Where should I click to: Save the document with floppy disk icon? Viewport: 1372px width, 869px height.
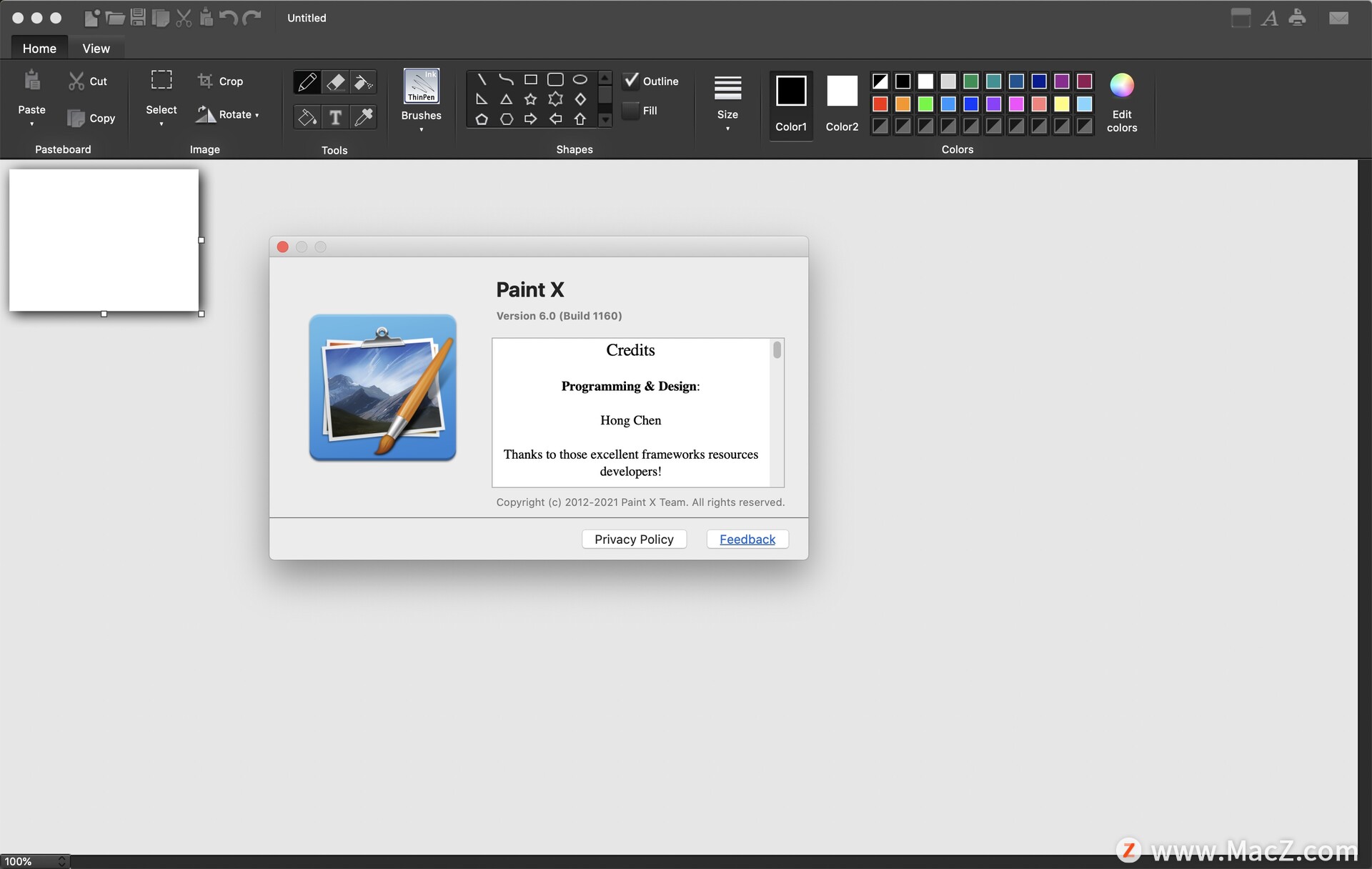(x=138, y=18)
